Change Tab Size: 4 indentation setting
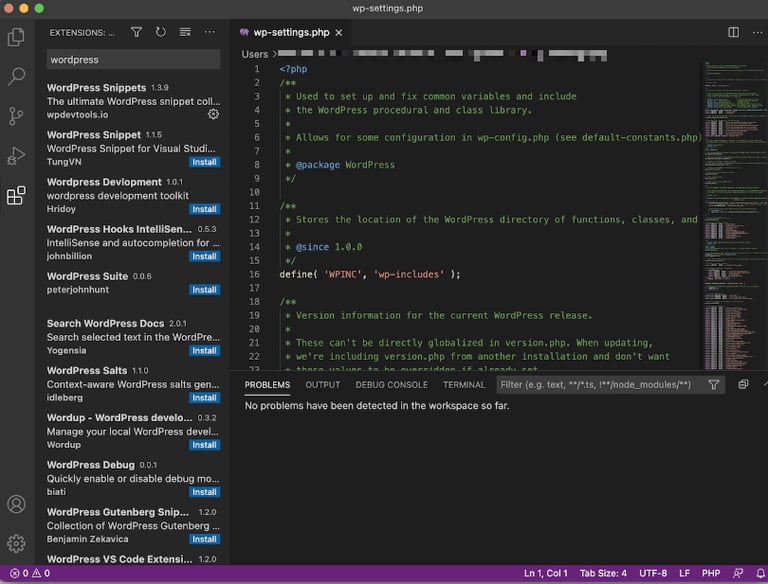The image size is (768, 584). click(x=603, y=573)
